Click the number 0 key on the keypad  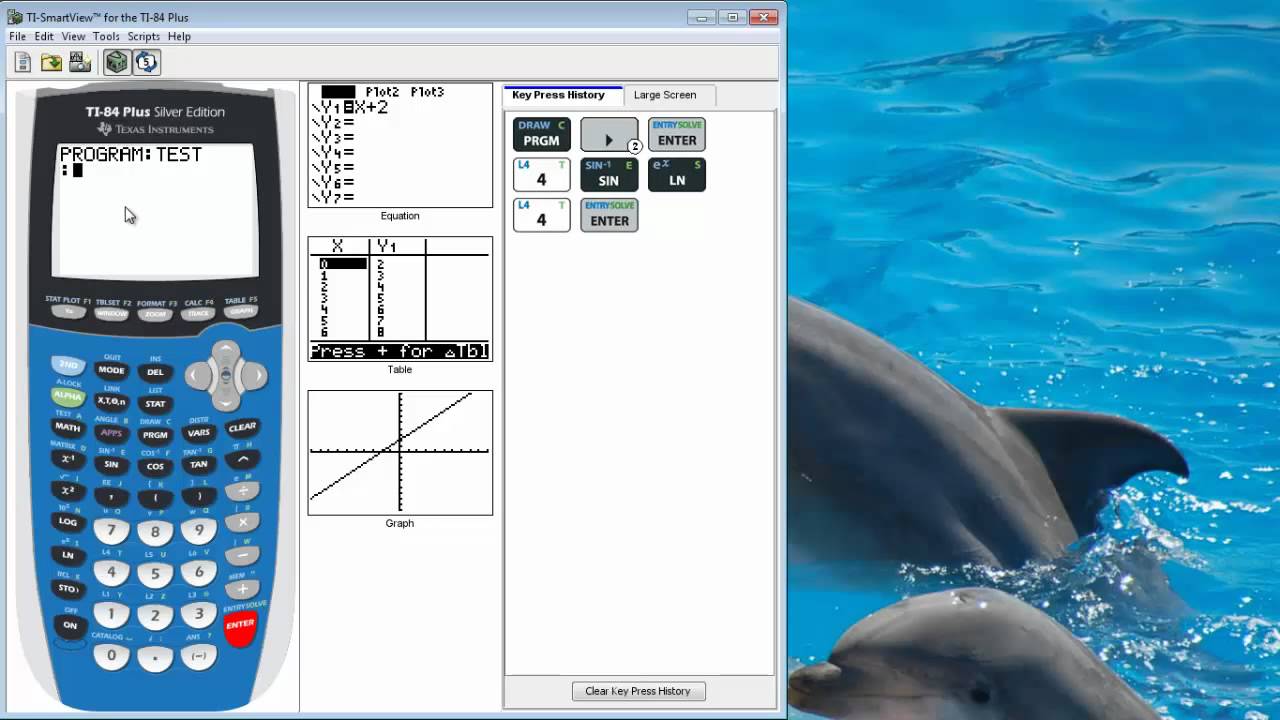pos(111,656)
